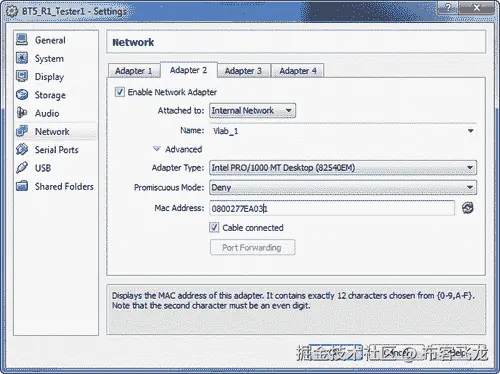Image resolution: width=500 pixels, height=374 pixels.
Task: Select the Storage disk icon
Action: click(x=22, y=95)
